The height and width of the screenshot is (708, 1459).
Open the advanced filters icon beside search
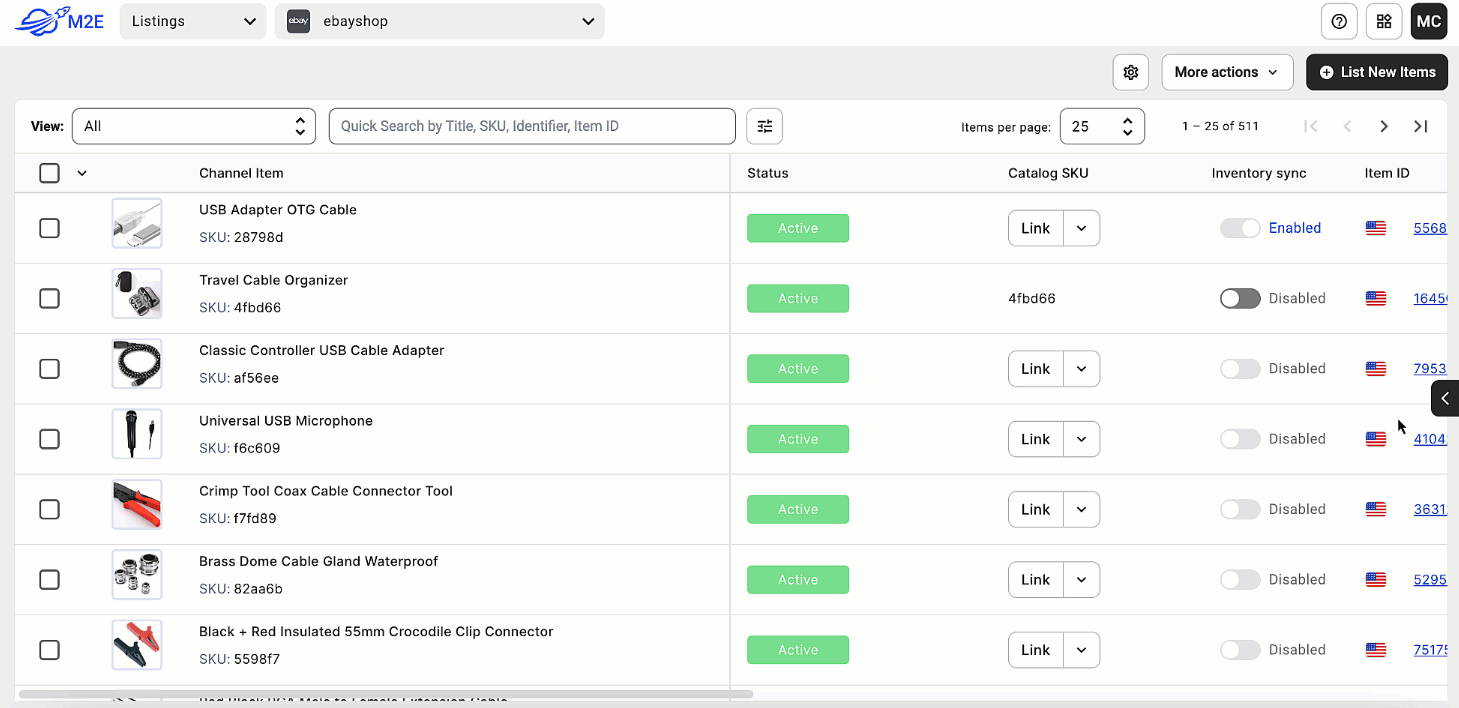764,126
